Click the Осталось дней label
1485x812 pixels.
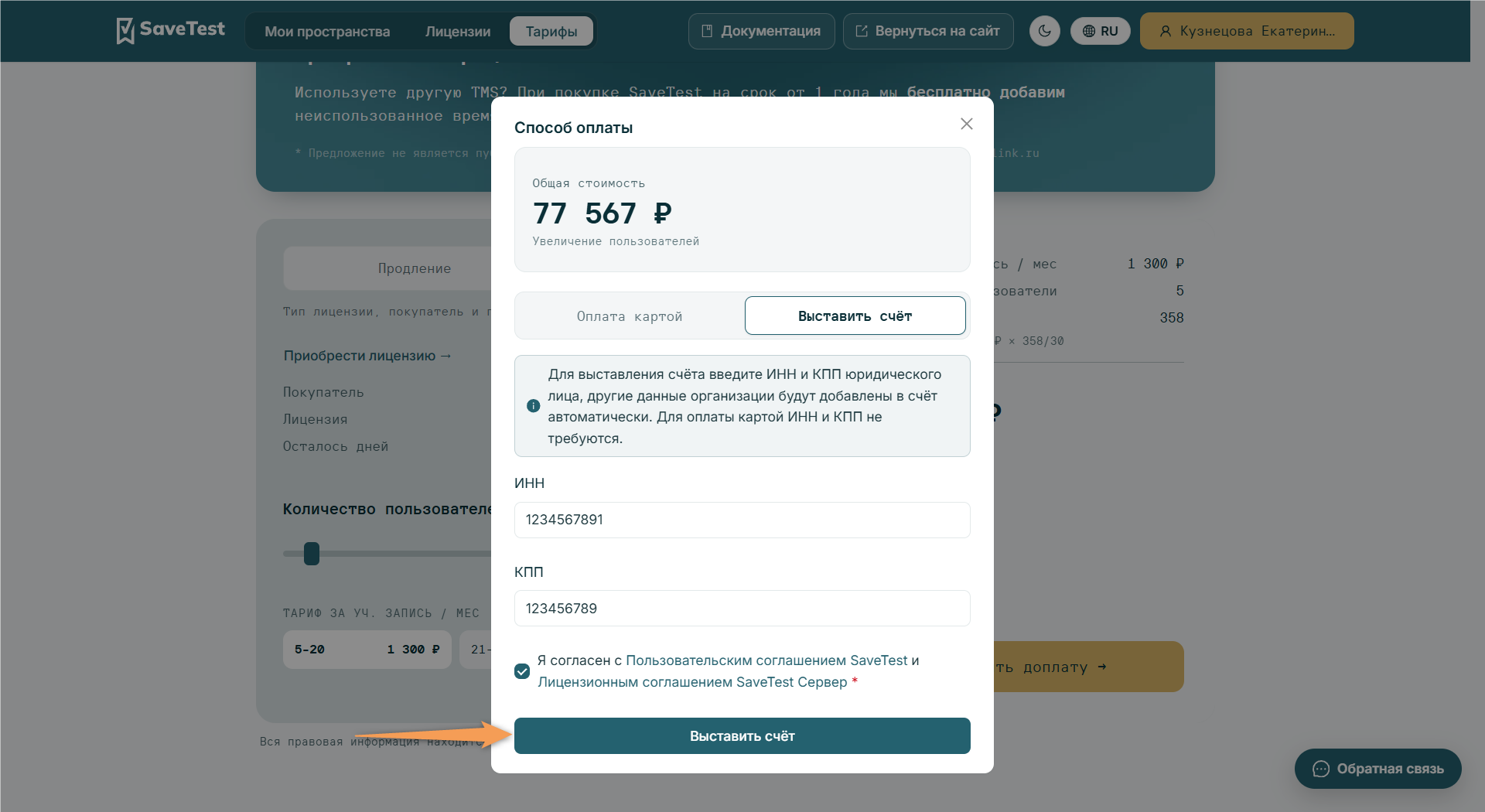(x=336, y=446)
